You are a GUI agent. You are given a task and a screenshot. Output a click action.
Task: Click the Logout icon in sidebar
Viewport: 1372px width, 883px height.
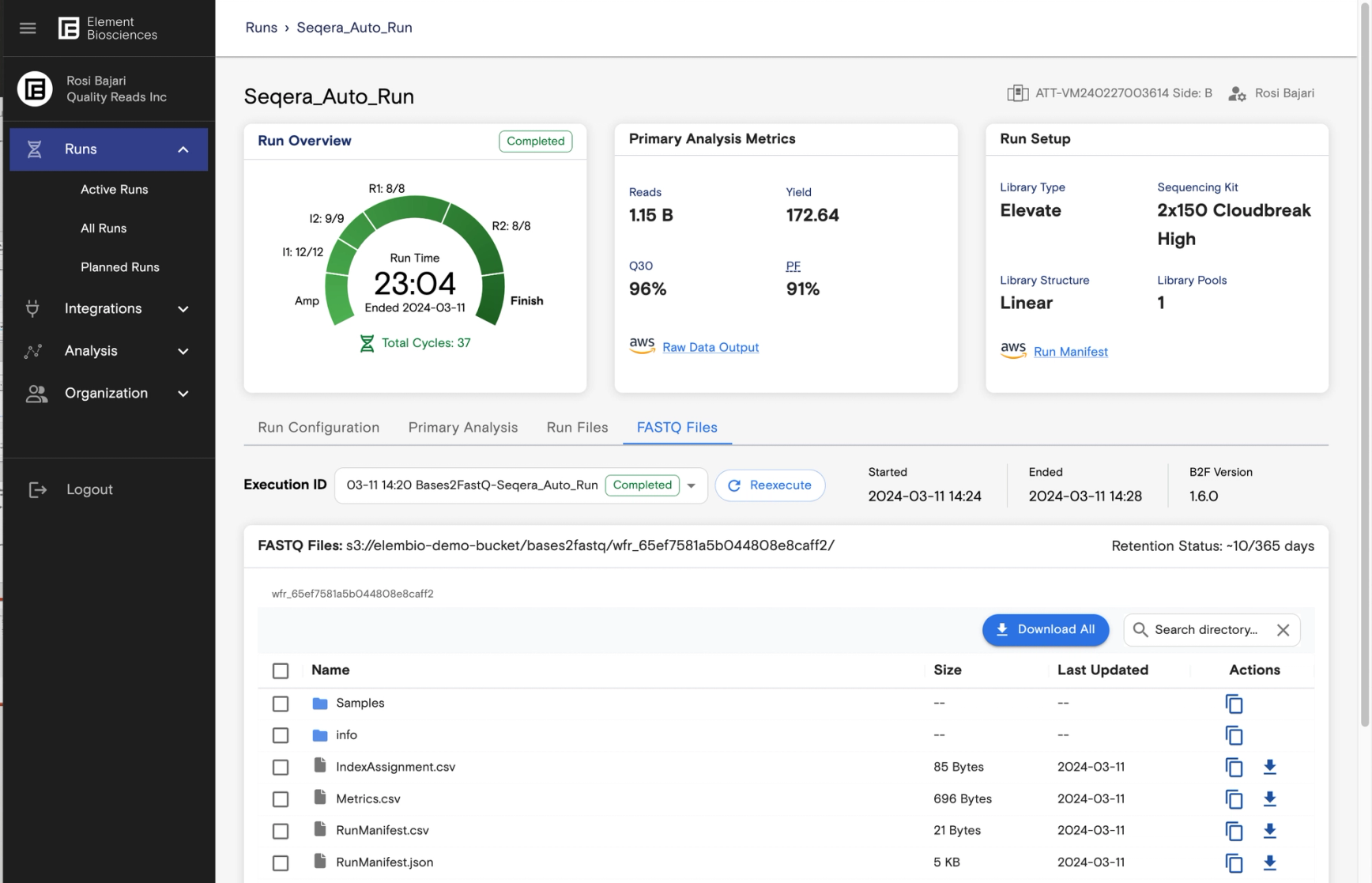click(x=37, y=490)
